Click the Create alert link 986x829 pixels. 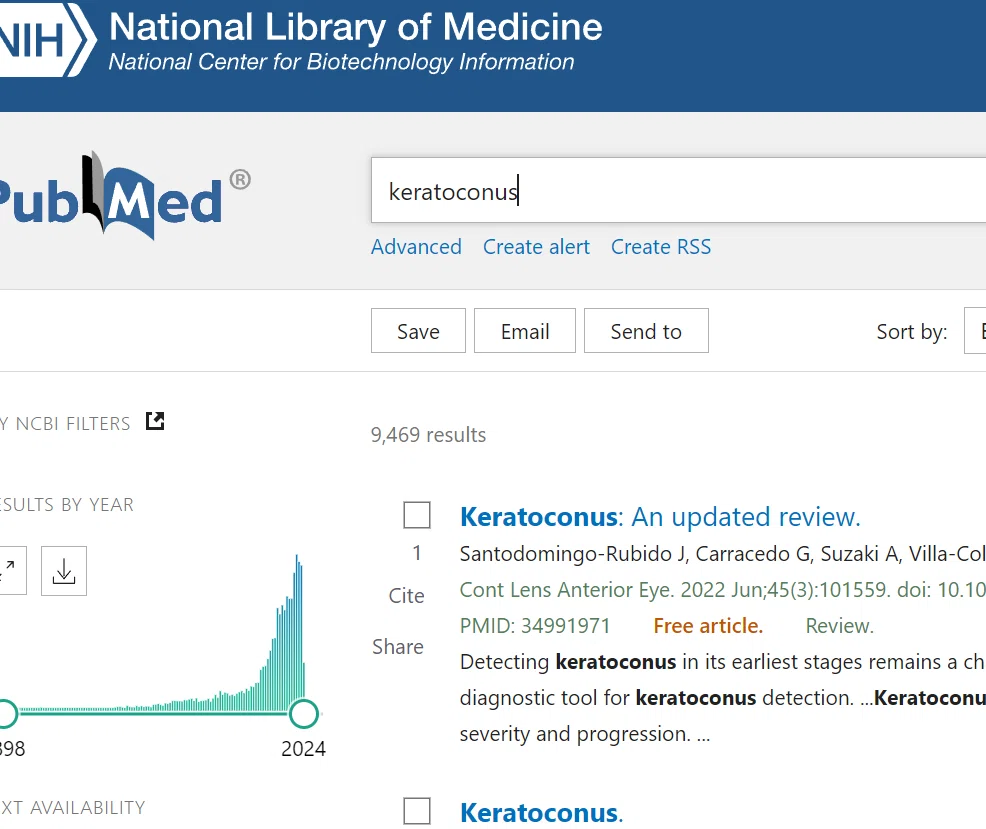click(x=536, y=247)
